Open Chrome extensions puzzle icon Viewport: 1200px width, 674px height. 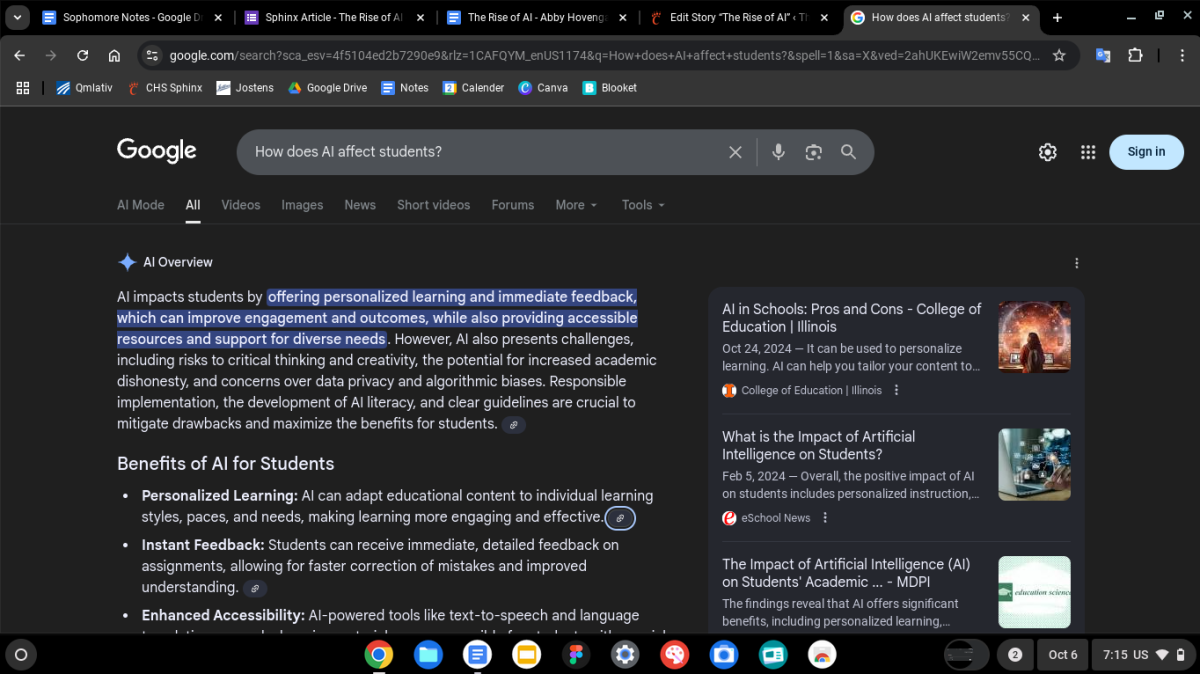1135,56
